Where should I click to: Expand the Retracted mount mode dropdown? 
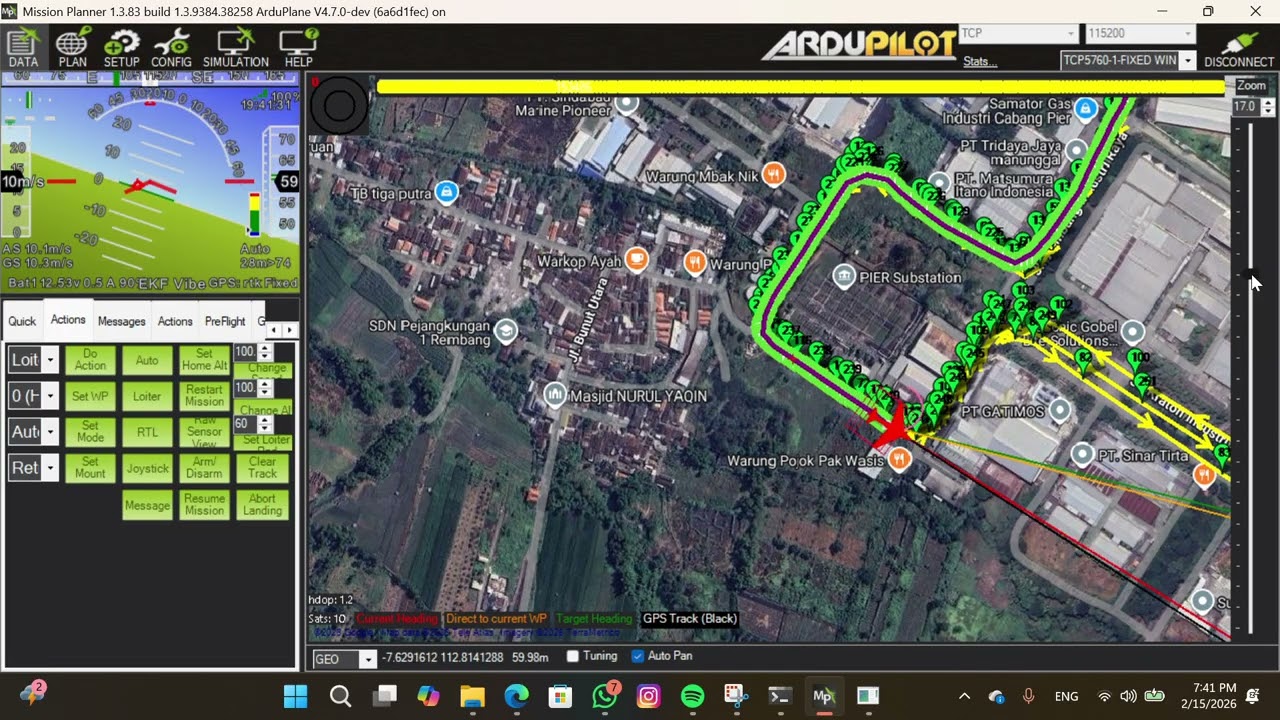tap(50, 467)
